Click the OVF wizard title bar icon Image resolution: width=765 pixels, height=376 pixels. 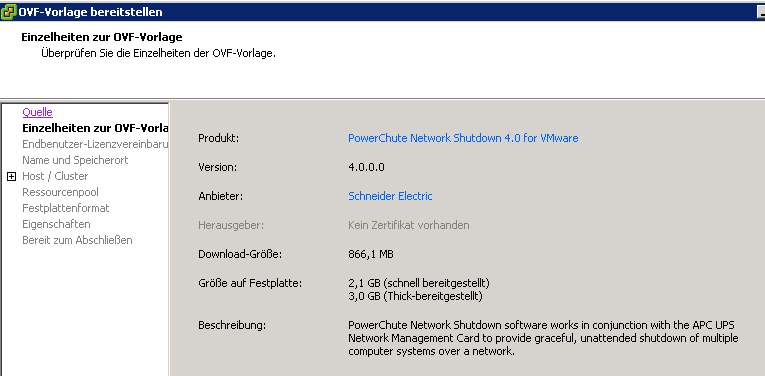click(x=8, y=12)
